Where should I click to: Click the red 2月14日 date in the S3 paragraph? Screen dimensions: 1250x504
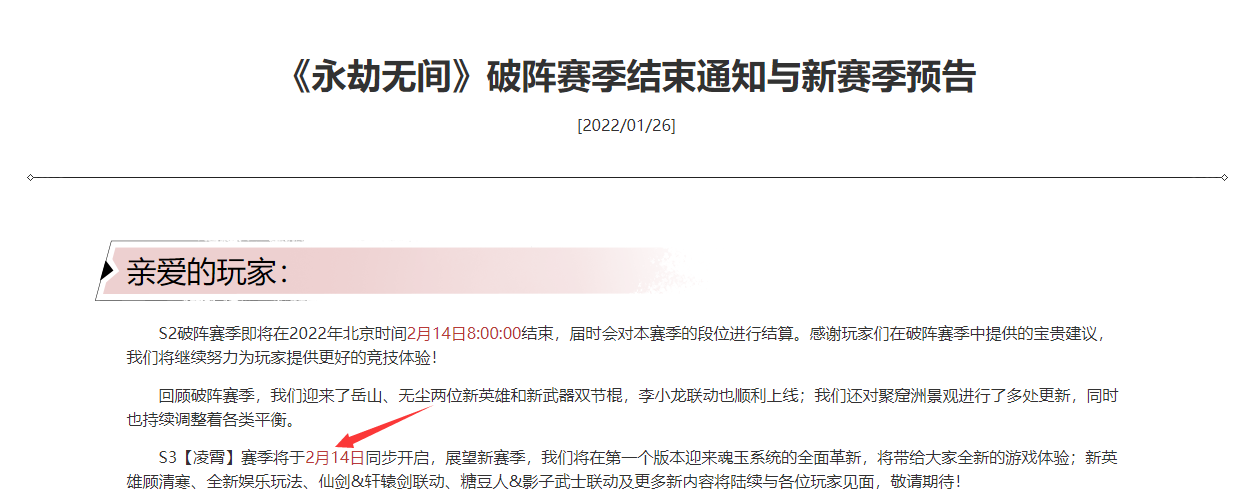click(334, 458)
